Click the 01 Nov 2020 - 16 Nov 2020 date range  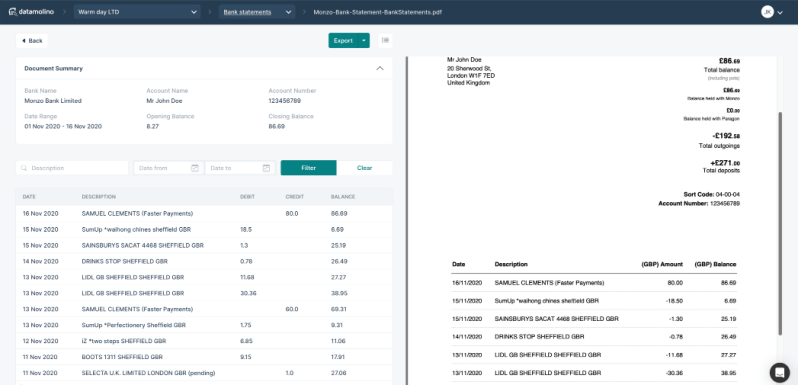tap(63, 126)
